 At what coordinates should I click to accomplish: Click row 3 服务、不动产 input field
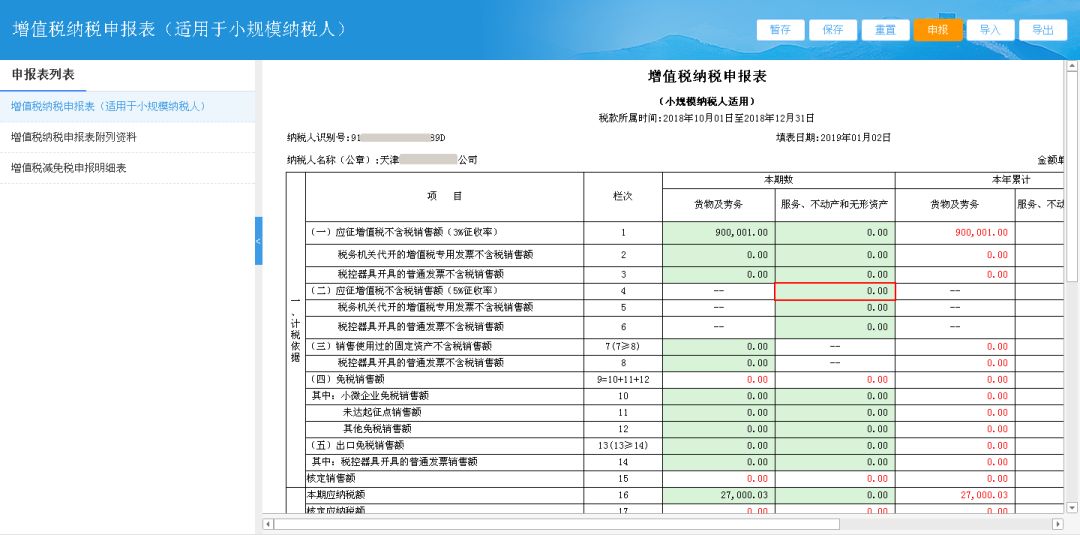[835, 274]
